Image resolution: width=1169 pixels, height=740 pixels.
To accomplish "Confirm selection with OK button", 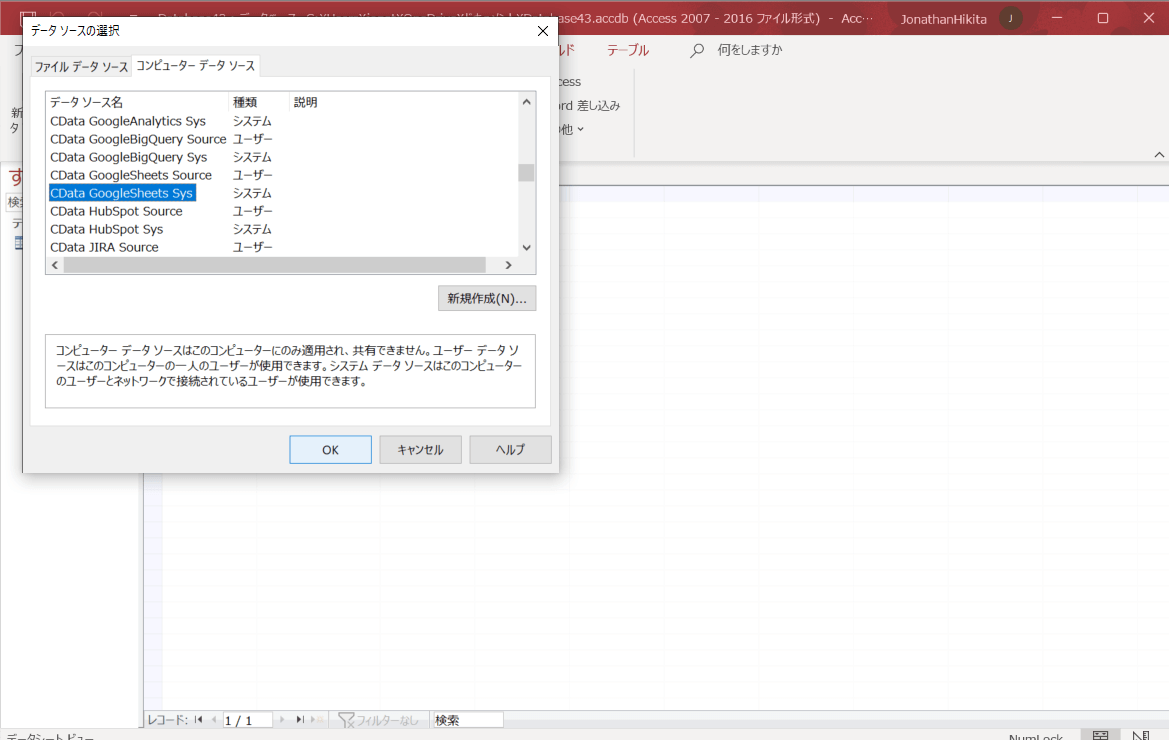I will (x=330, y=449).
